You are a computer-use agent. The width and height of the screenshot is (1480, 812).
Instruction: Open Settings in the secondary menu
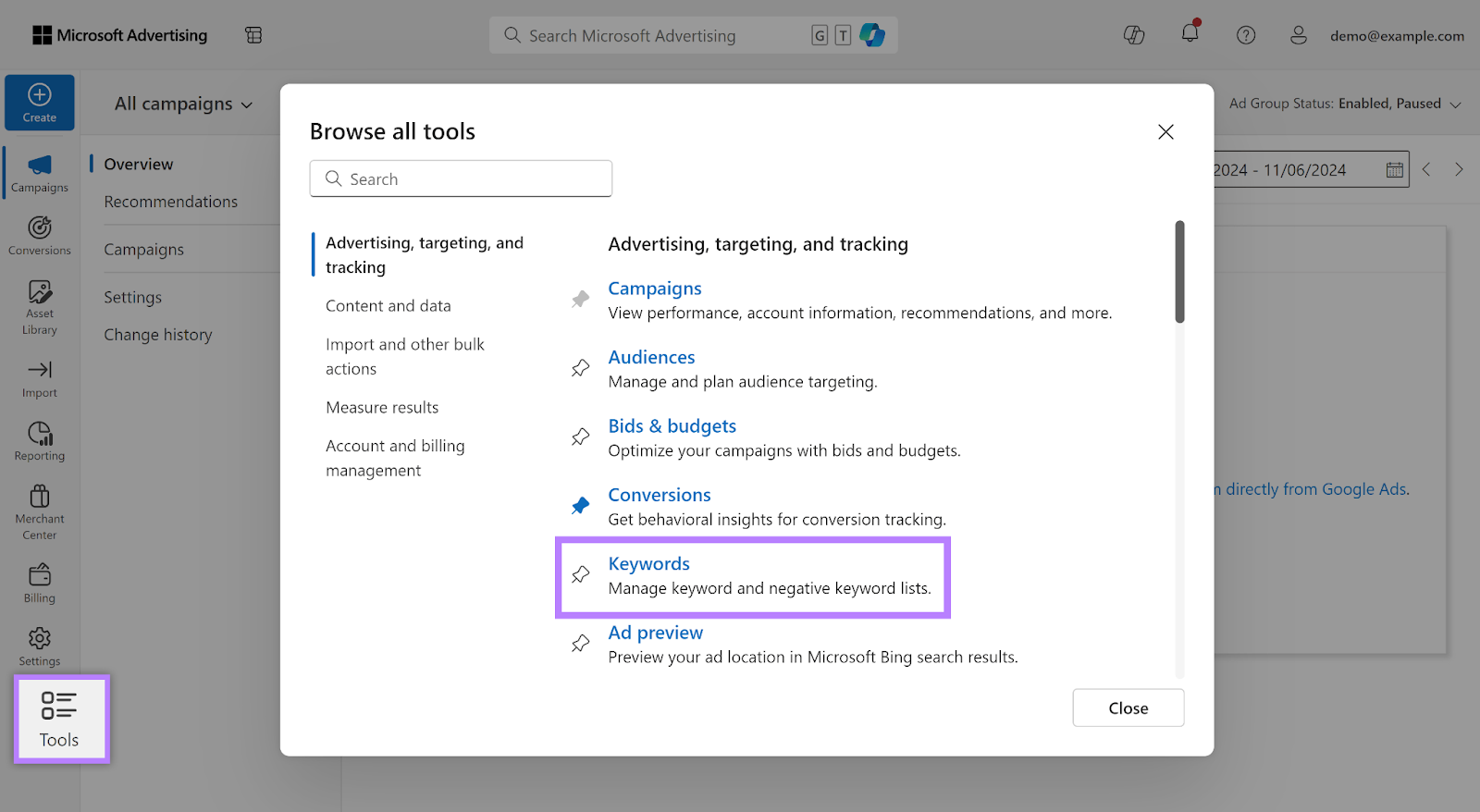click(133, 298)
